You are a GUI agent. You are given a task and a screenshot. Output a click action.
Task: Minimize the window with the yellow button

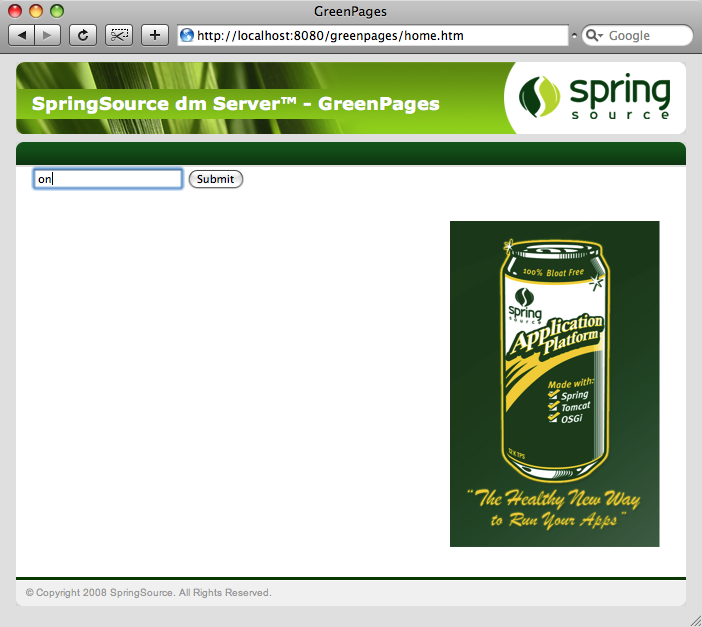coord(36,11)
